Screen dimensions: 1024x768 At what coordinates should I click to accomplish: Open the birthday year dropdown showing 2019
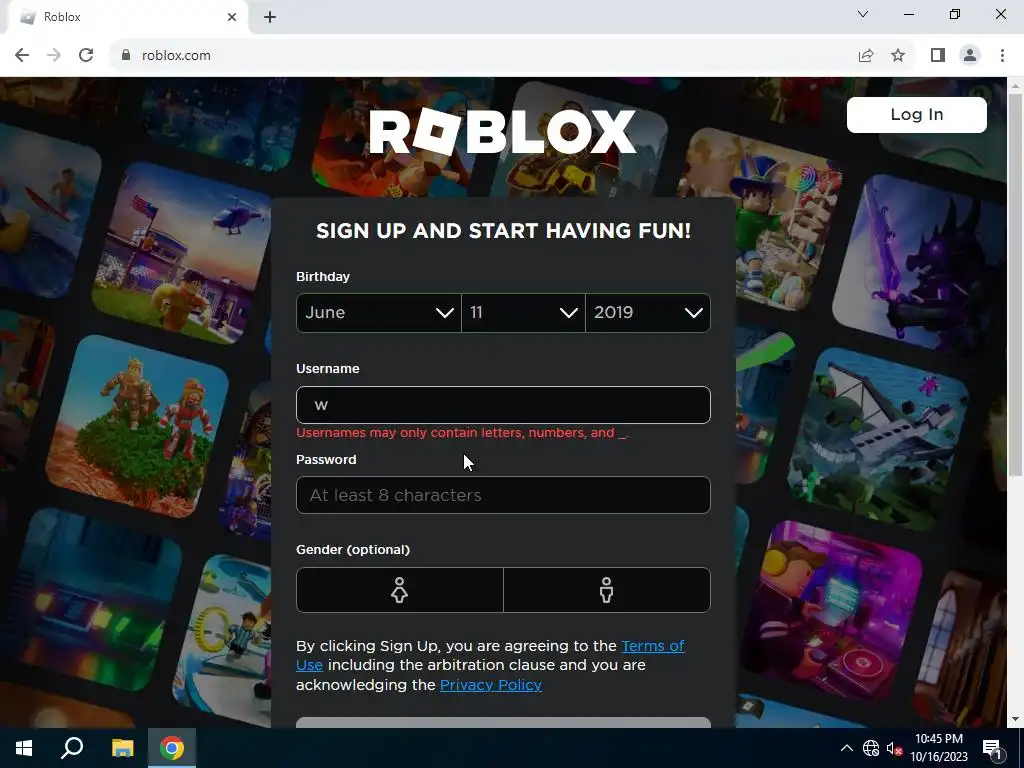click(x=648, y=313)
